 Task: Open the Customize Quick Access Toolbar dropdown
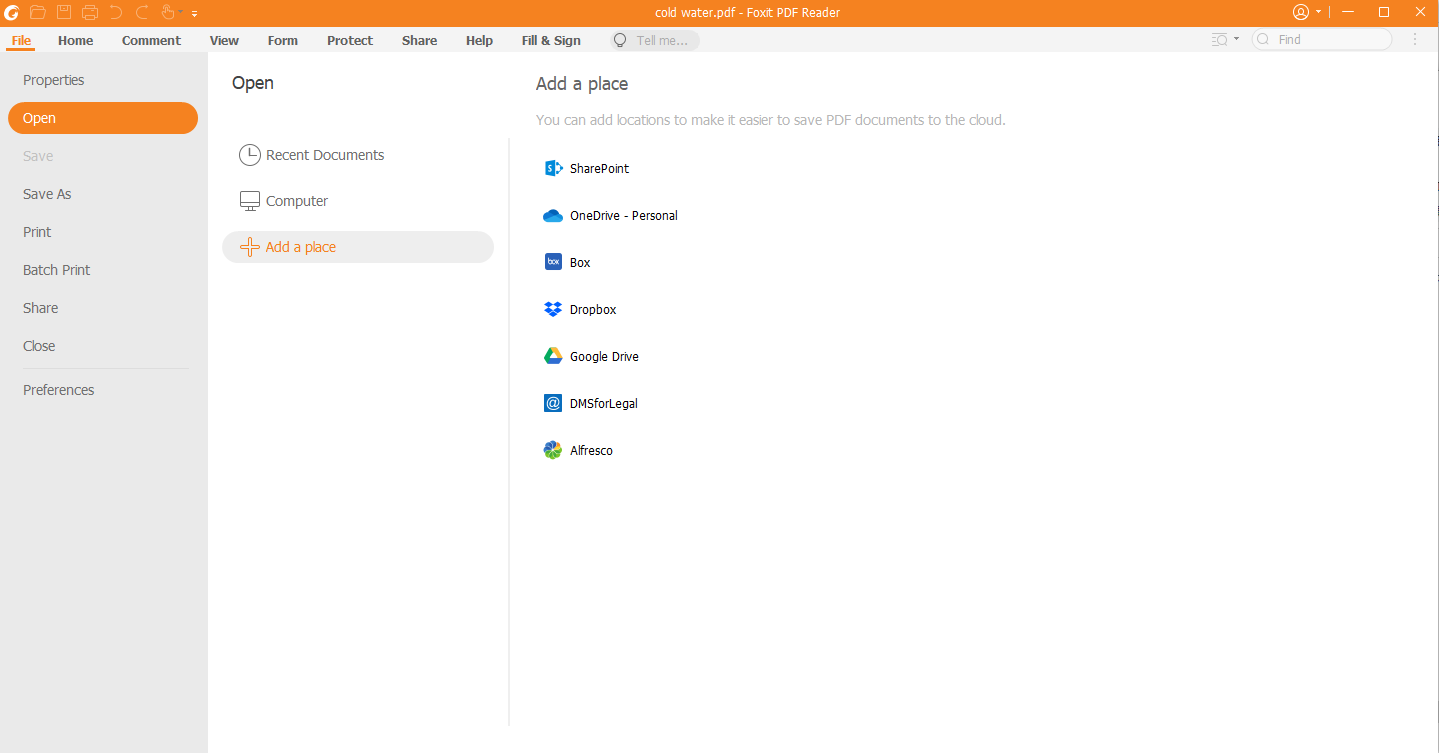(x=194, y=13)
